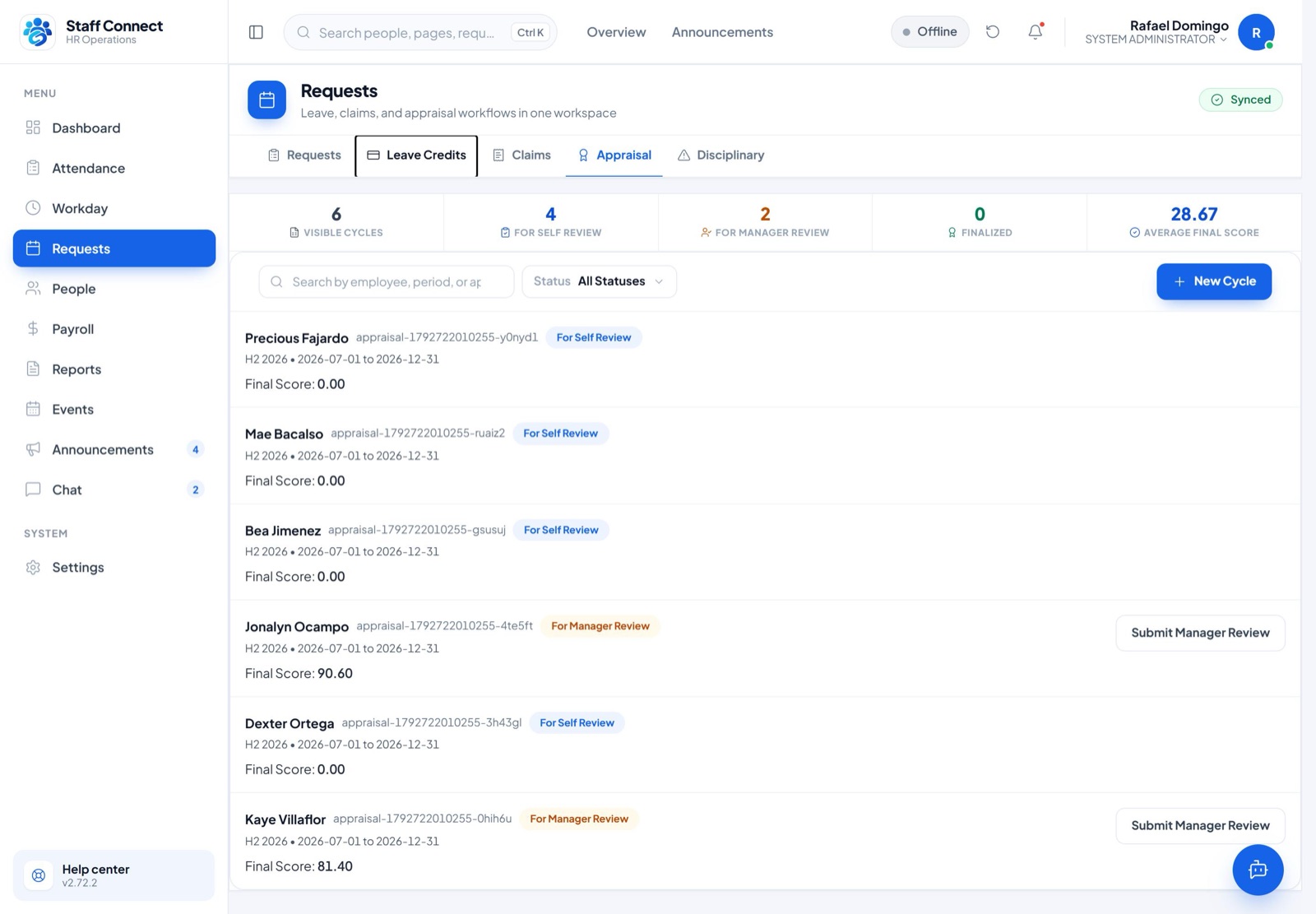Toggle the sidebar collapse icon
This screenshot has width=1316, height=914.
[x=256, y=32]
